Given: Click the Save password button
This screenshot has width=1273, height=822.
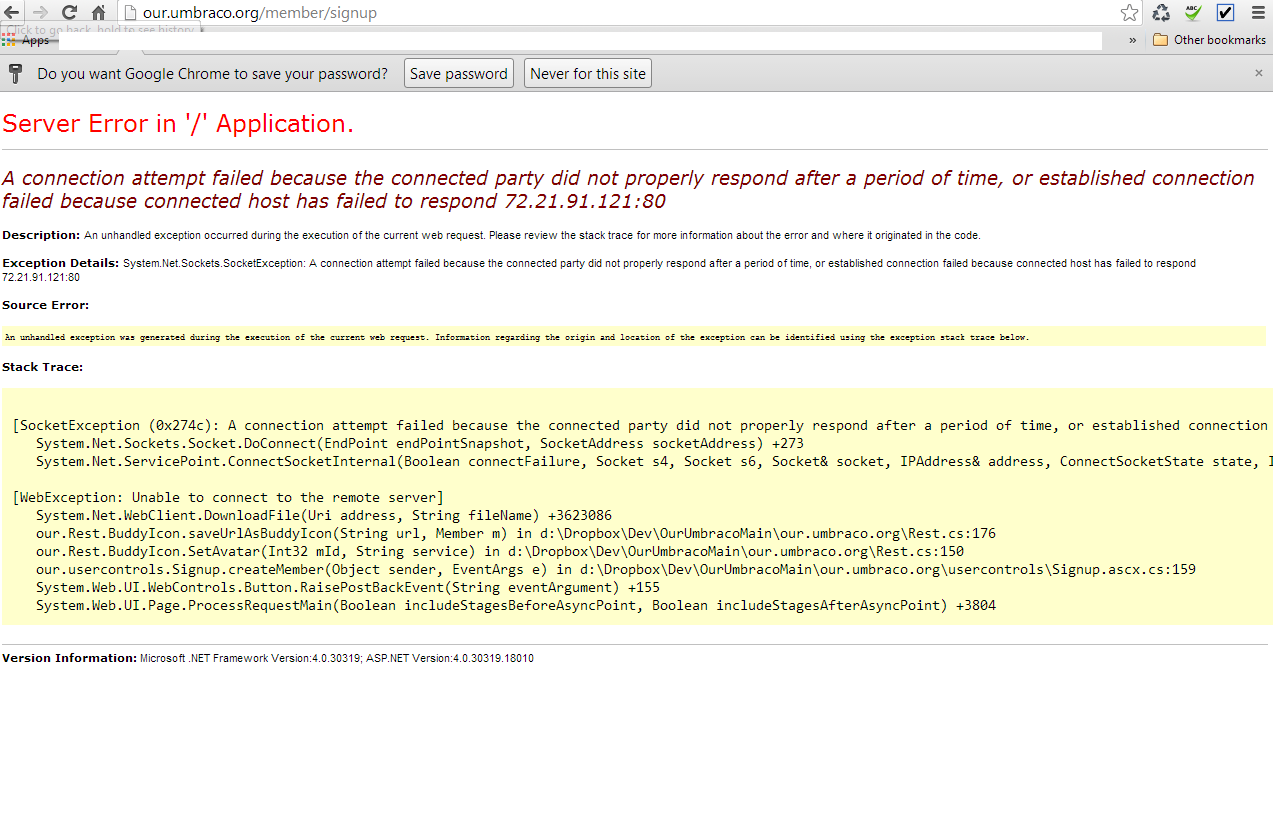Looking at the screenshot, I should [x=459, y=74].
